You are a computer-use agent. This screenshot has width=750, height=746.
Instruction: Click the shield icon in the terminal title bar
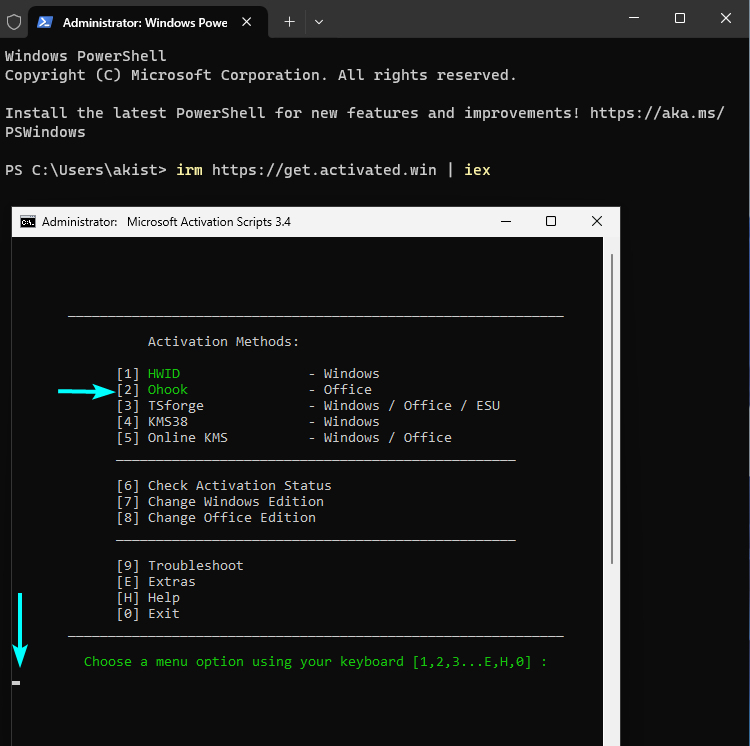coord(14,22)
